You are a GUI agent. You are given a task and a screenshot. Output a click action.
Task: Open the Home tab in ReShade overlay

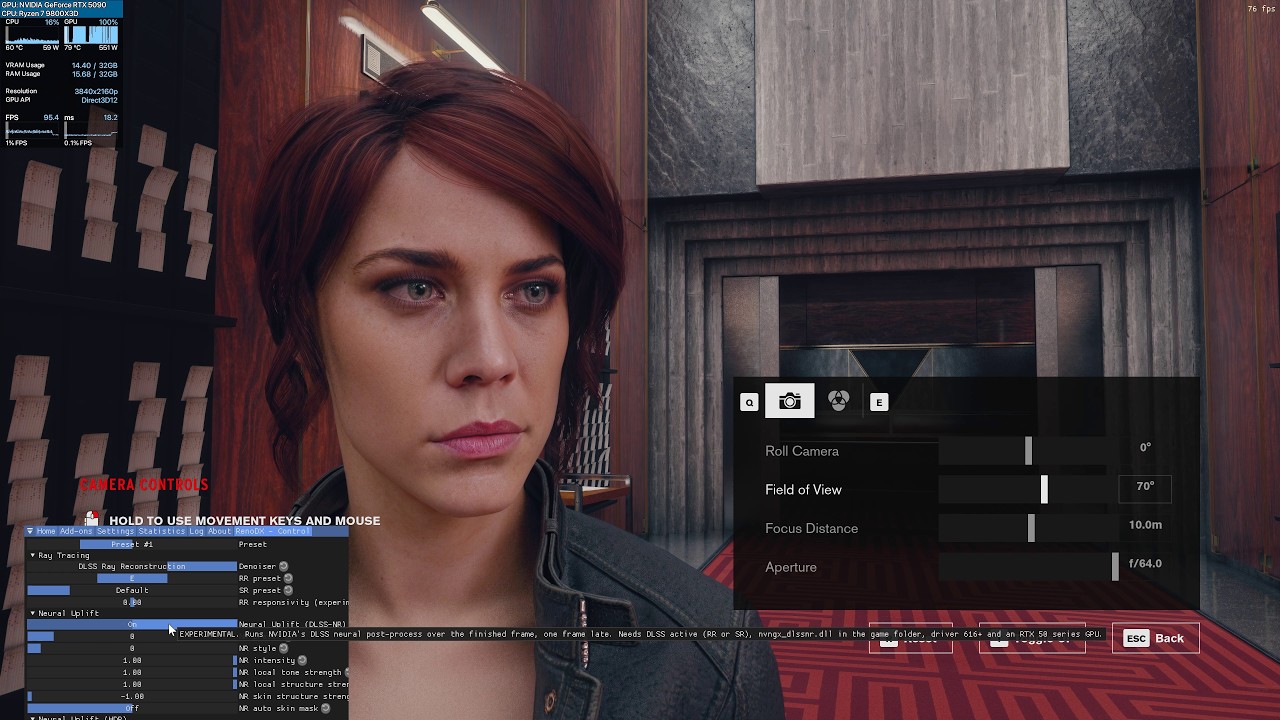tap(46, 531)
